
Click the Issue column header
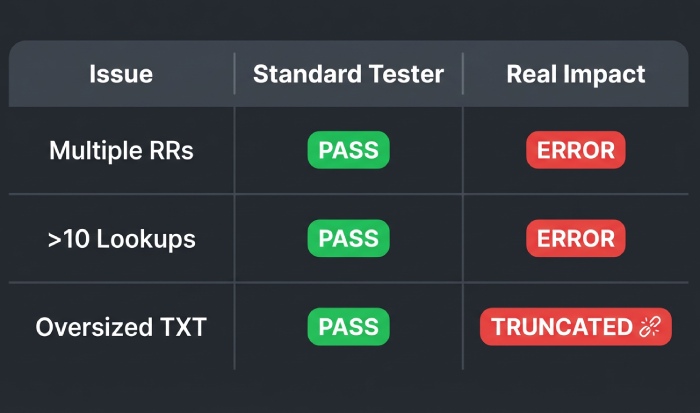(x=121, y=74)
